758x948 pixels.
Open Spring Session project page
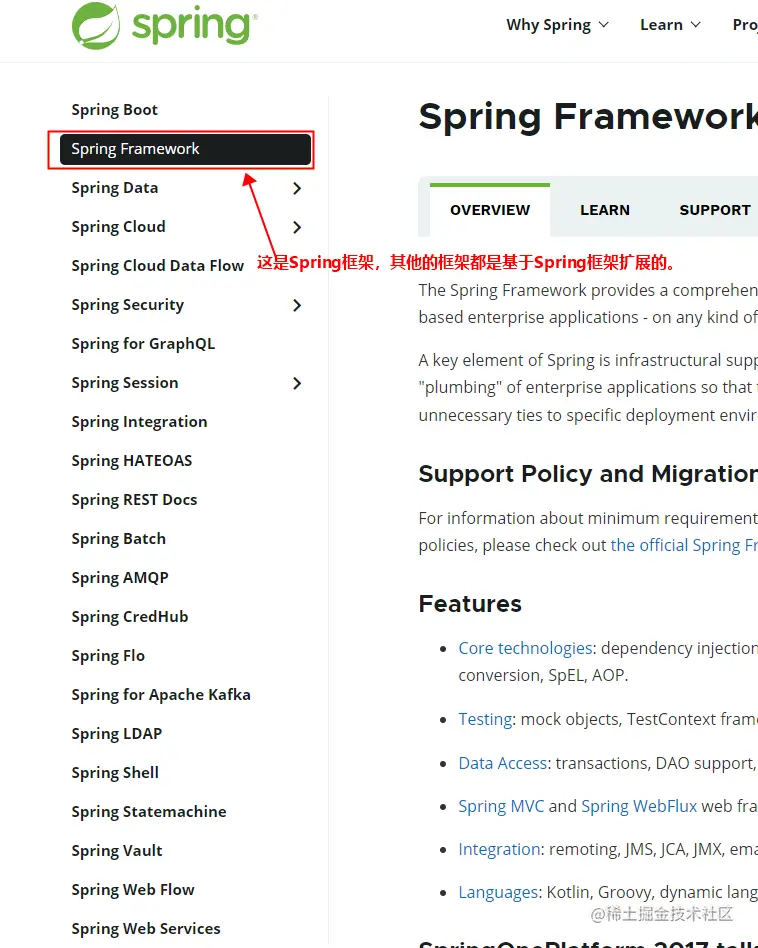pyautogui.click(x=125, y=383)
